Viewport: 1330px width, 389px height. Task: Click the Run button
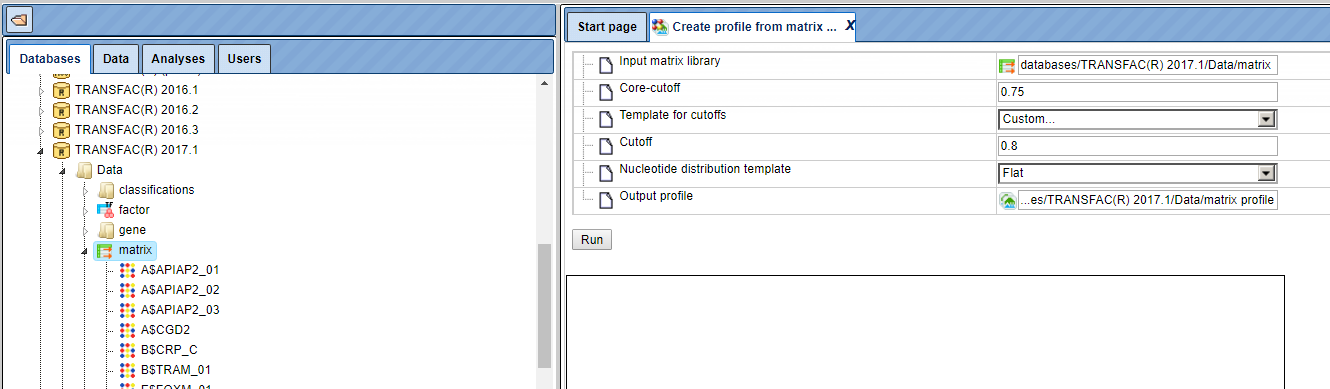(x=592, y=240)
